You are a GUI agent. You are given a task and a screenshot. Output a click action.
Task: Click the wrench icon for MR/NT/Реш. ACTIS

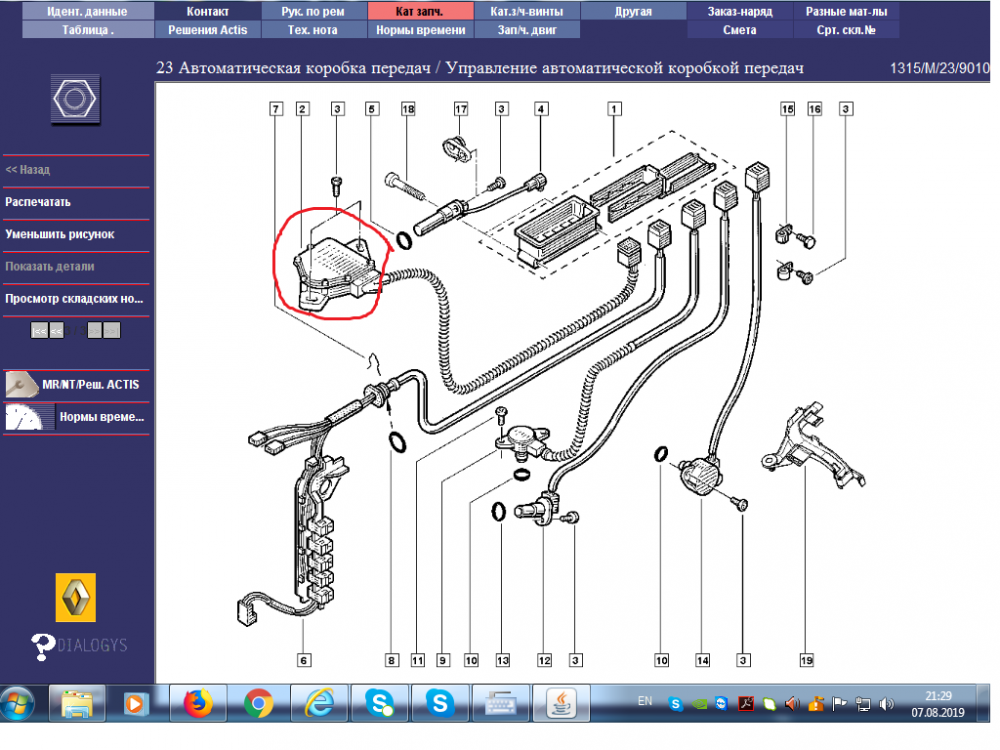click(x=21, y=385)
